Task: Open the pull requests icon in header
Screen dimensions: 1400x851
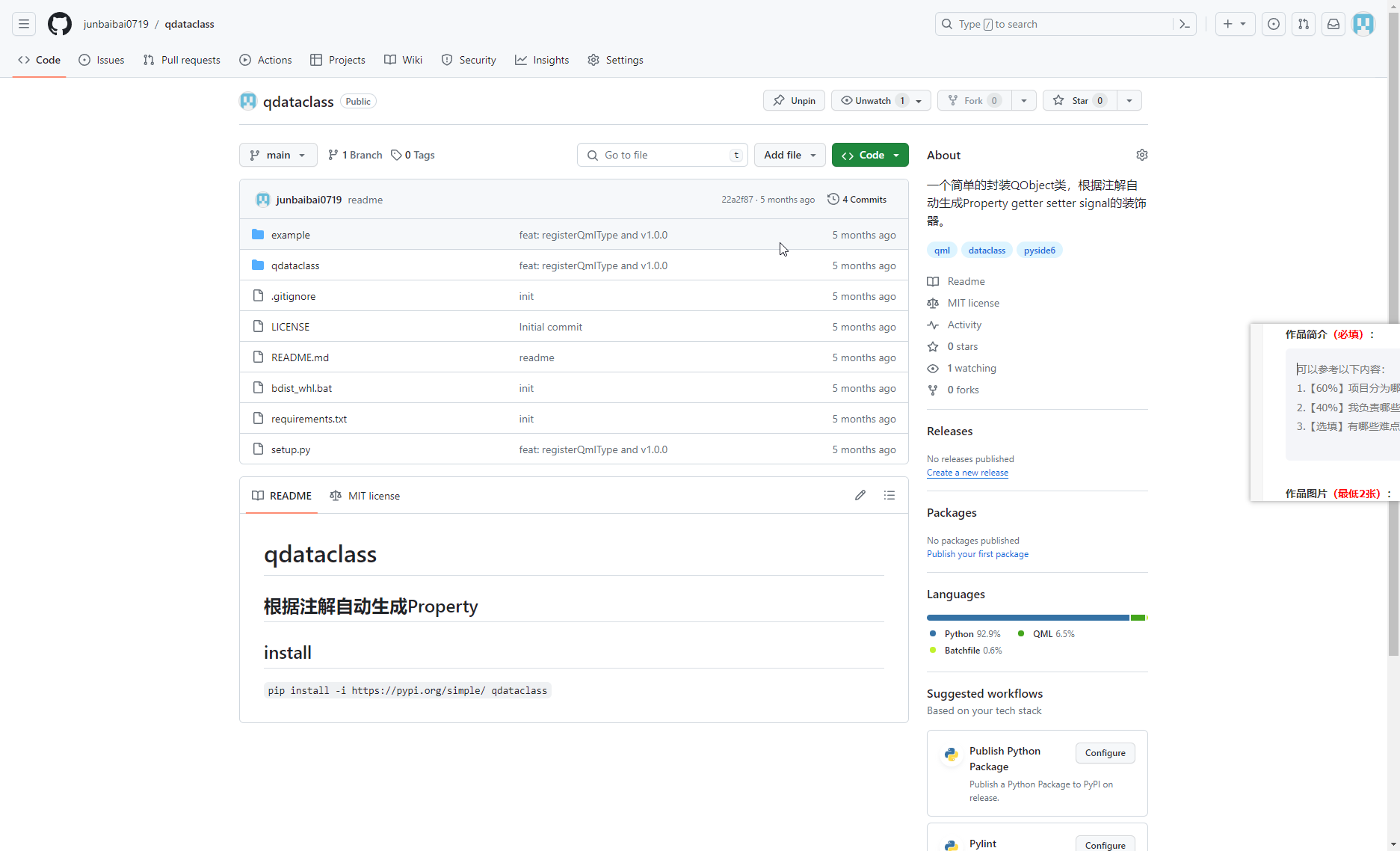Action: [x=1304, y=24]
